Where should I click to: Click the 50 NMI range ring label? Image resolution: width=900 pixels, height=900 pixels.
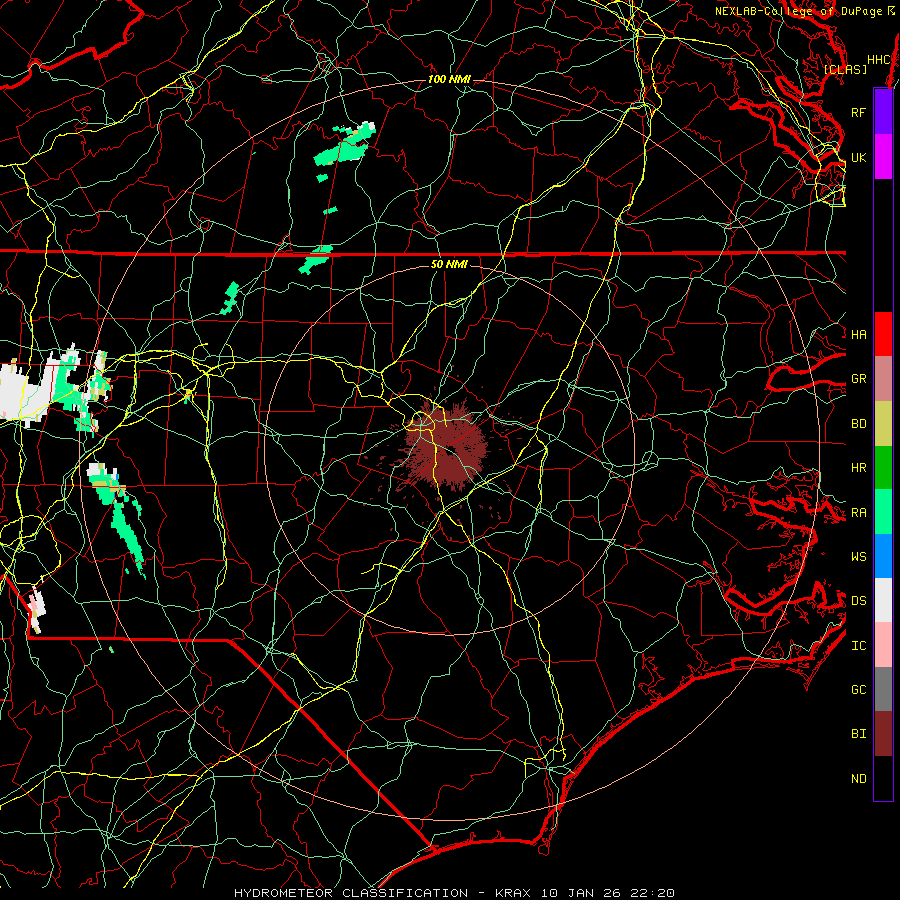[x=449, y=264]
